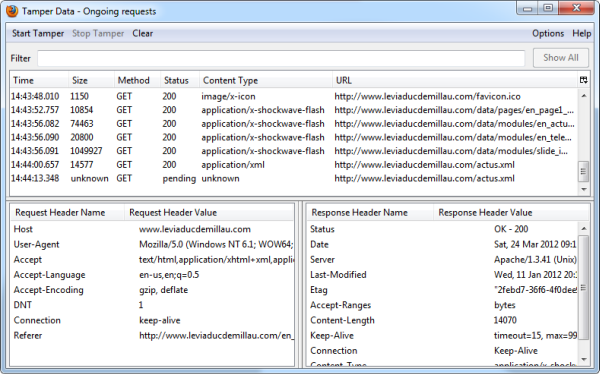Image resolution: width=600 pixels, height=374 pixels.
Task: Click Request Header Value column header
Action: (x=209, y=213)
